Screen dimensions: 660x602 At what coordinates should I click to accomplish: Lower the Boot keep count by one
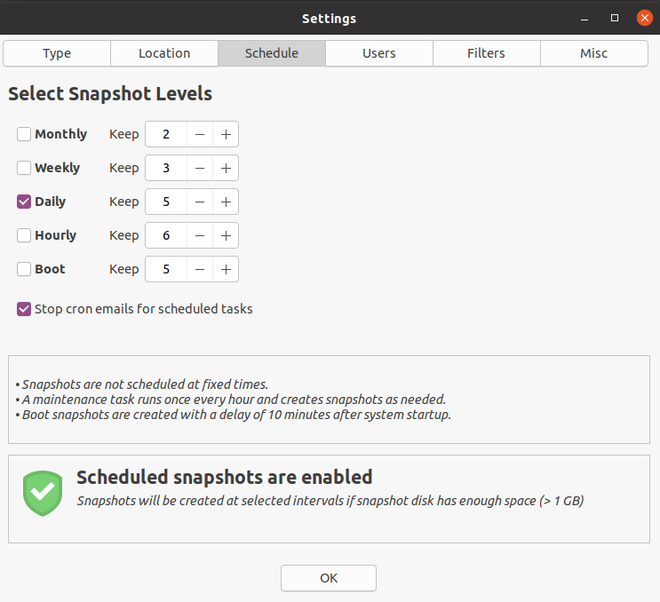tap(200, 269)
